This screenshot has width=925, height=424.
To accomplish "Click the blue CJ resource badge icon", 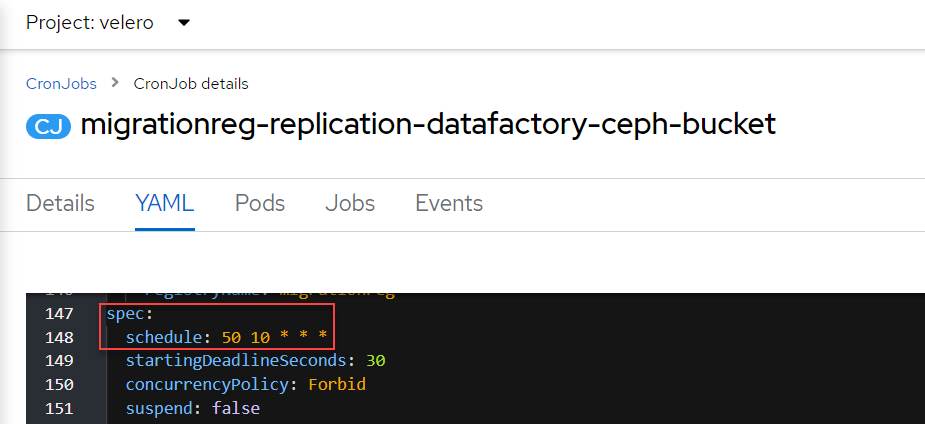I will 49,126.
